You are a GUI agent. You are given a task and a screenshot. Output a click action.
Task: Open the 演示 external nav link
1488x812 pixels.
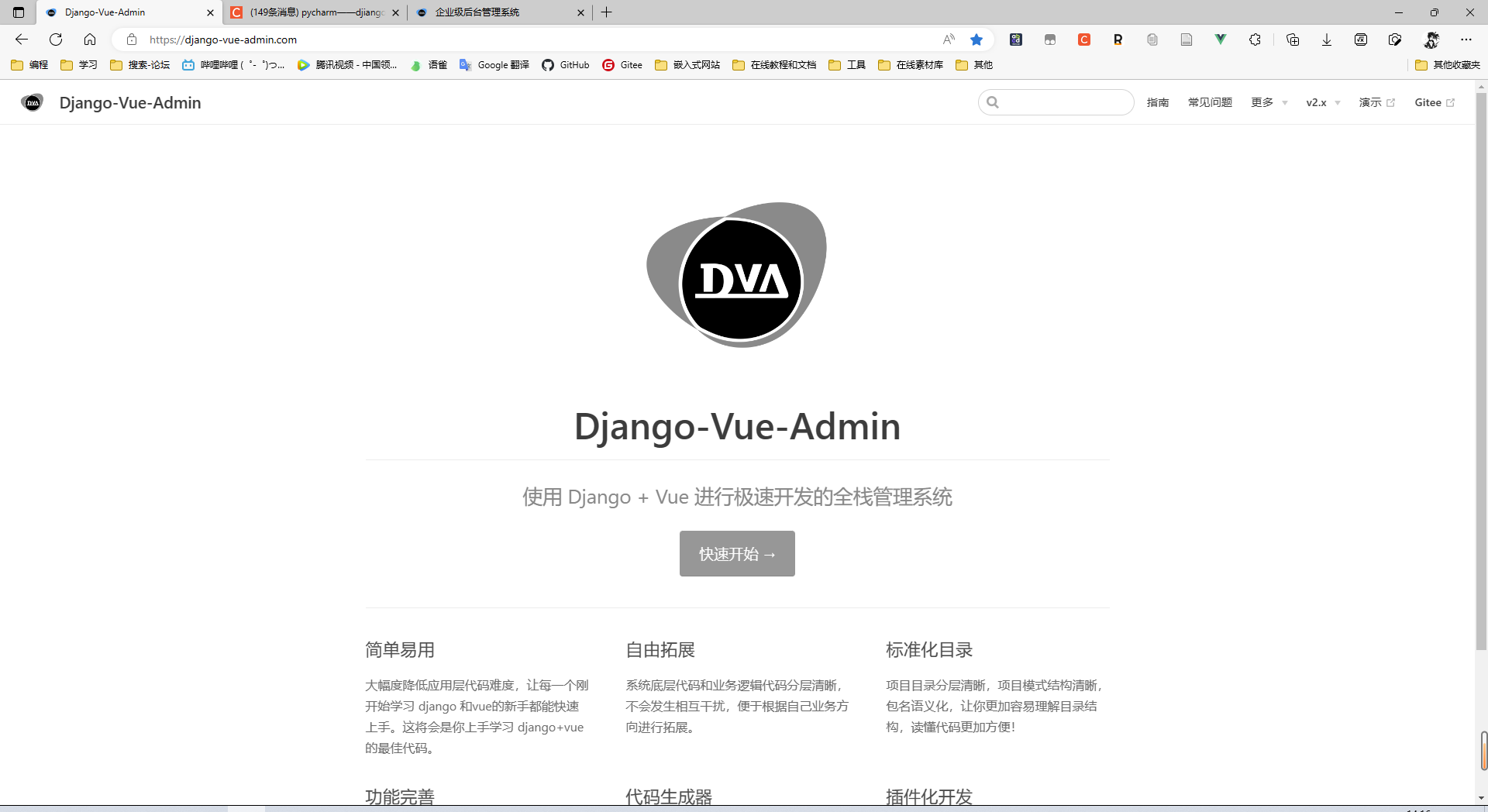pos(1376,102)
